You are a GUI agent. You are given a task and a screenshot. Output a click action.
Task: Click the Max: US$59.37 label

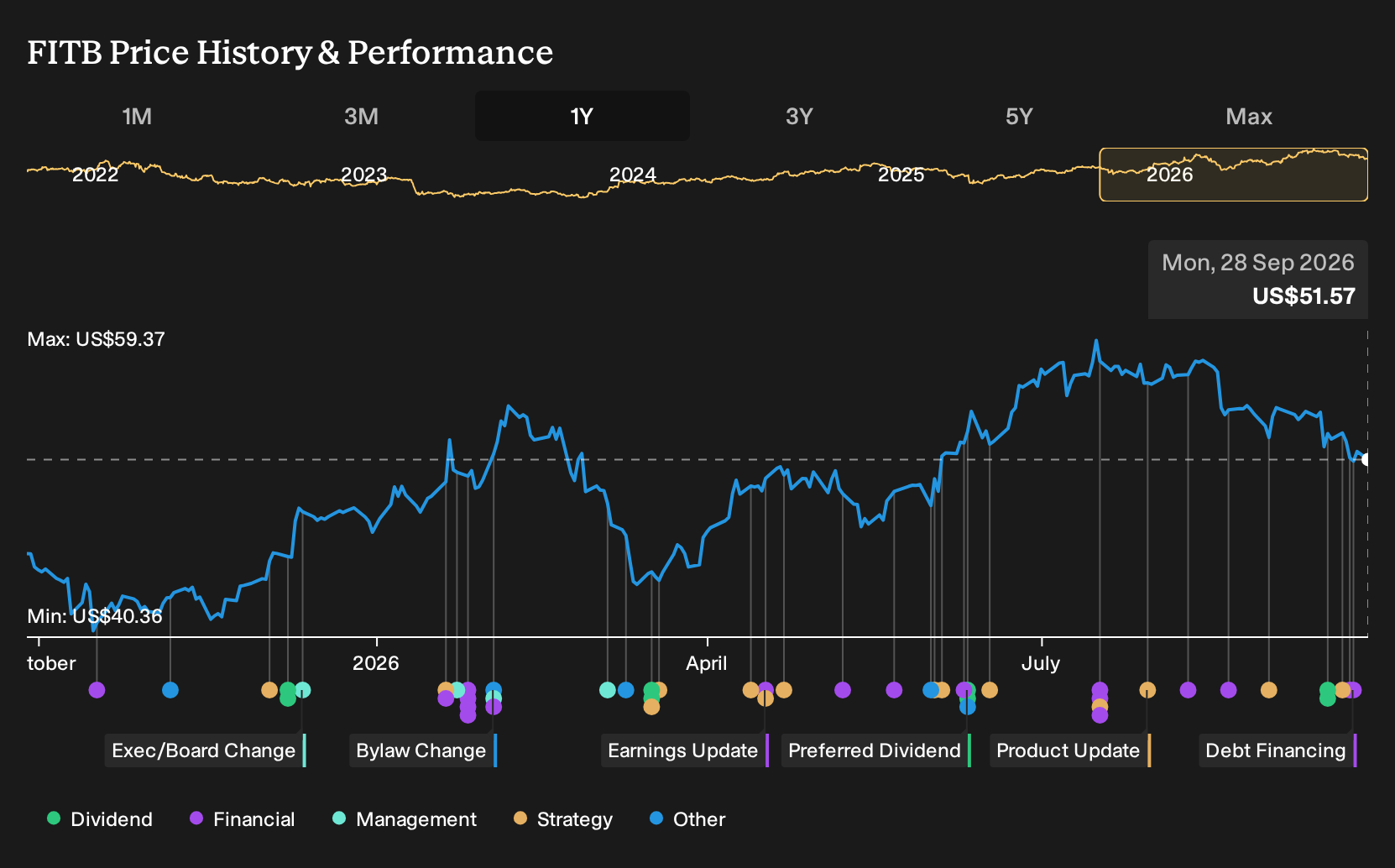97,339
